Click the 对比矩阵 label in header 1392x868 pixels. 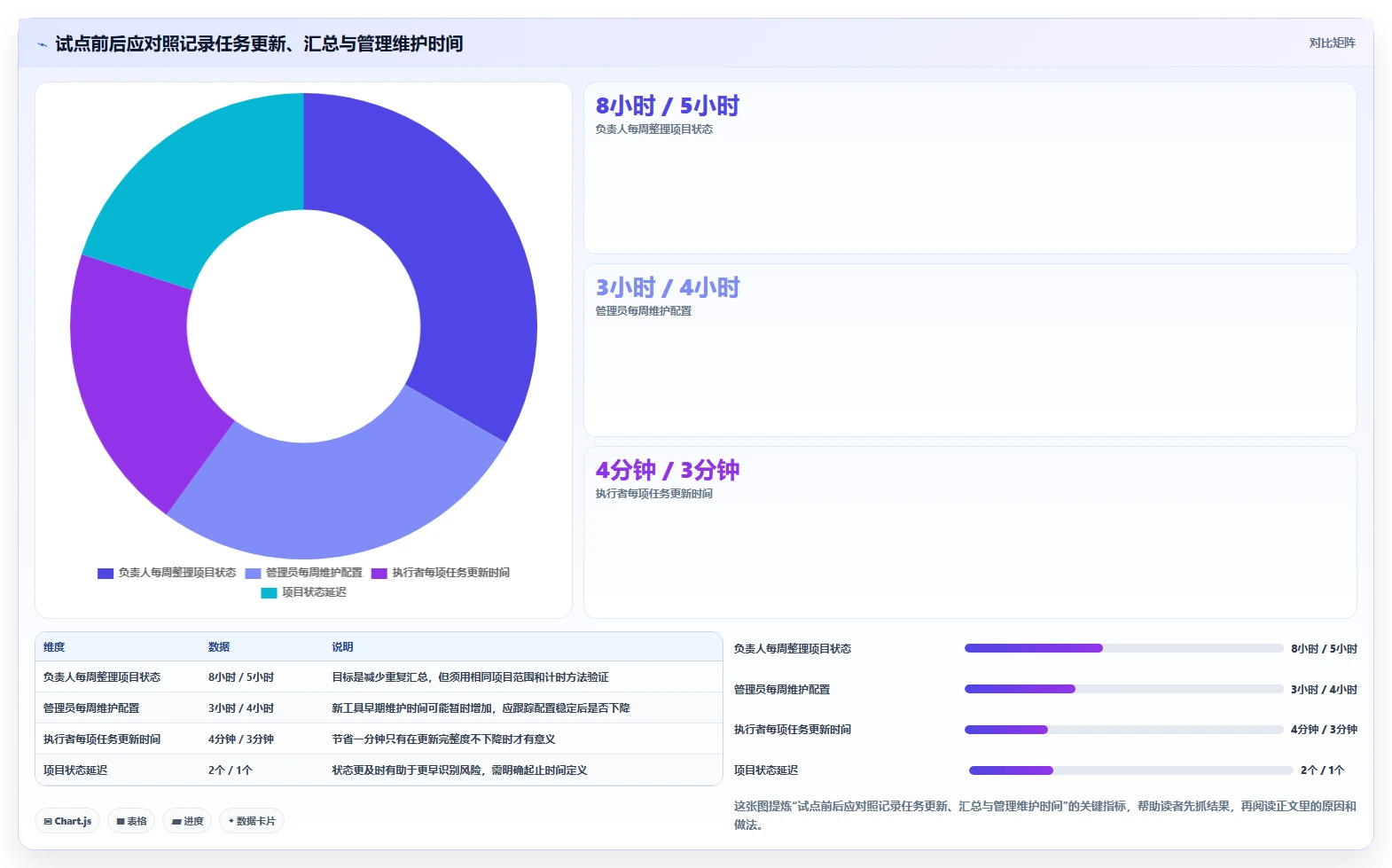(1332, 43)
